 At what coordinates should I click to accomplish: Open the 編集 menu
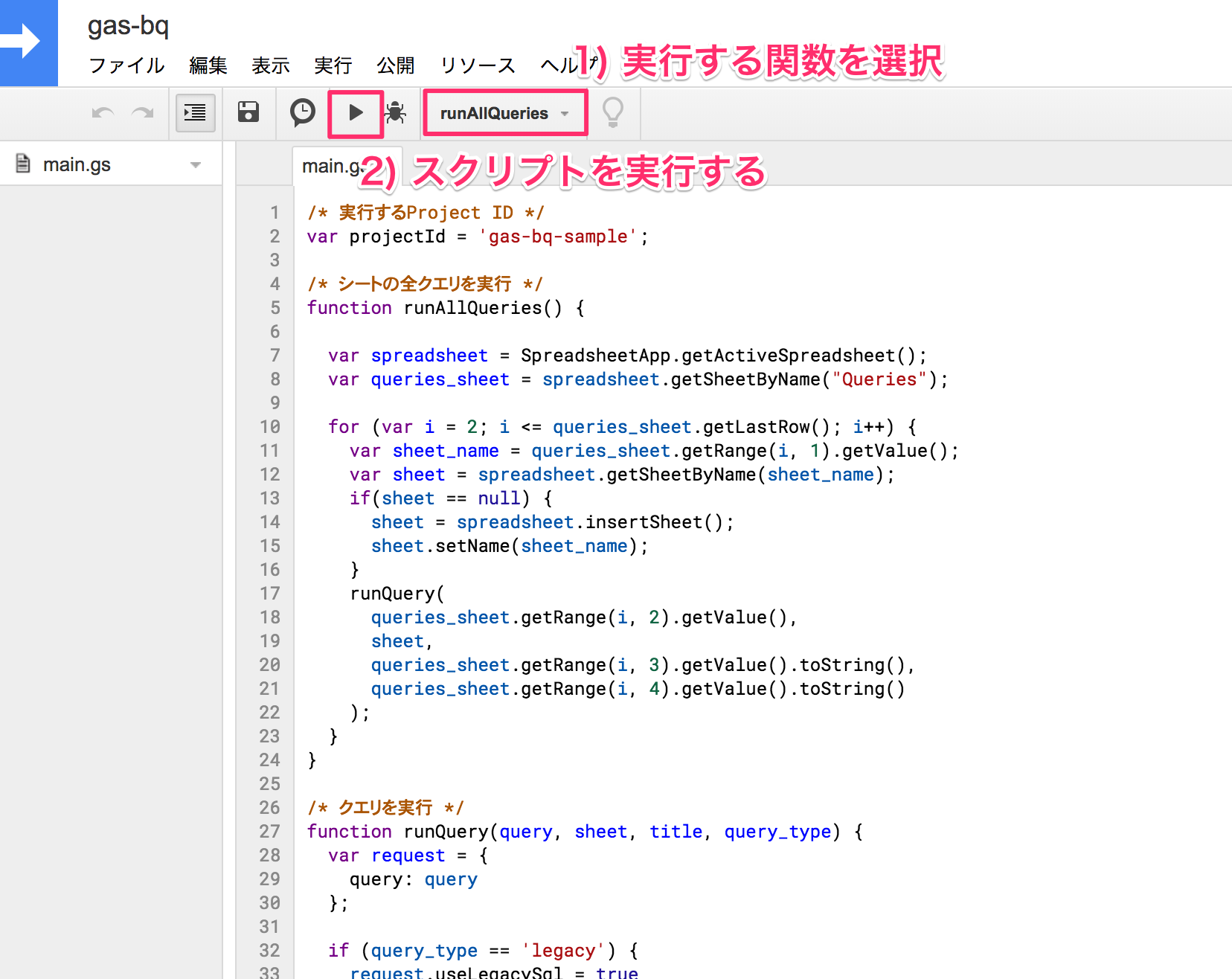208,65
